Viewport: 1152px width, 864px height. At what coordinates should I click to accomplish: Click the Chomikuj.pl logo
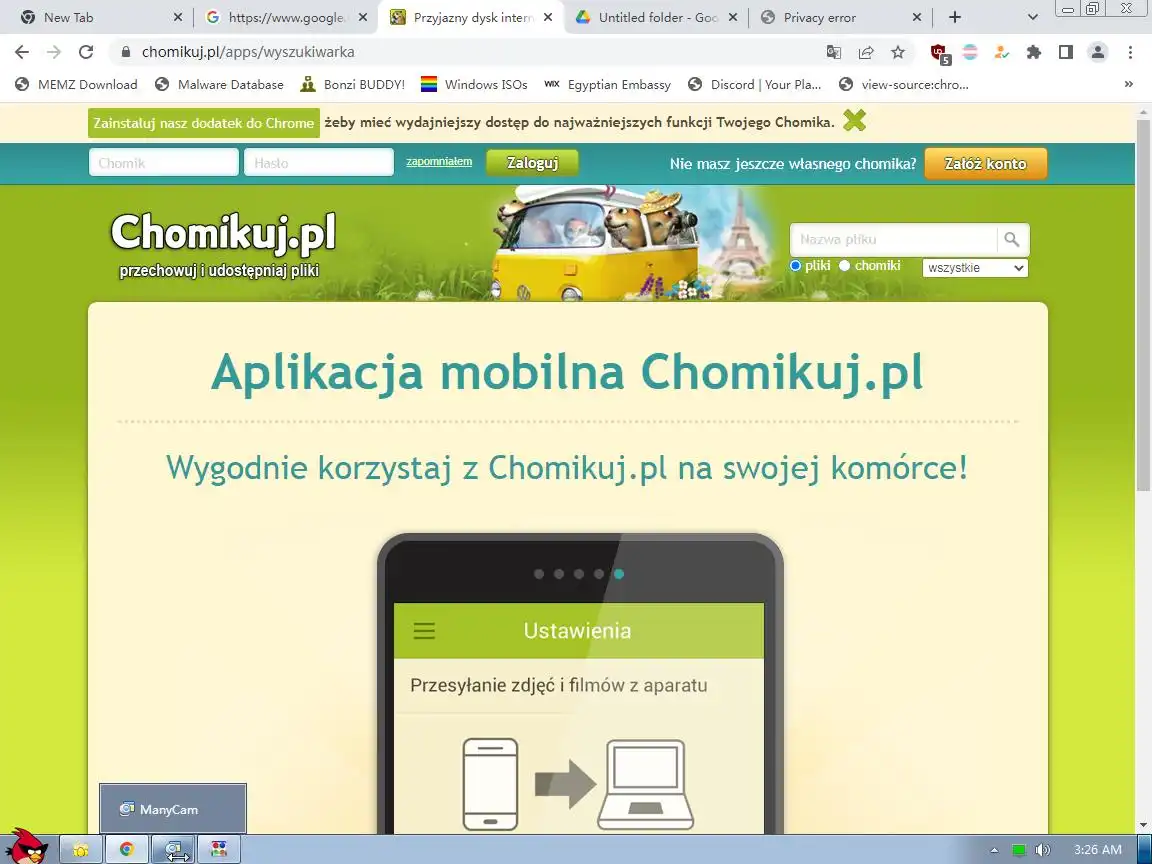pos(223,233)
